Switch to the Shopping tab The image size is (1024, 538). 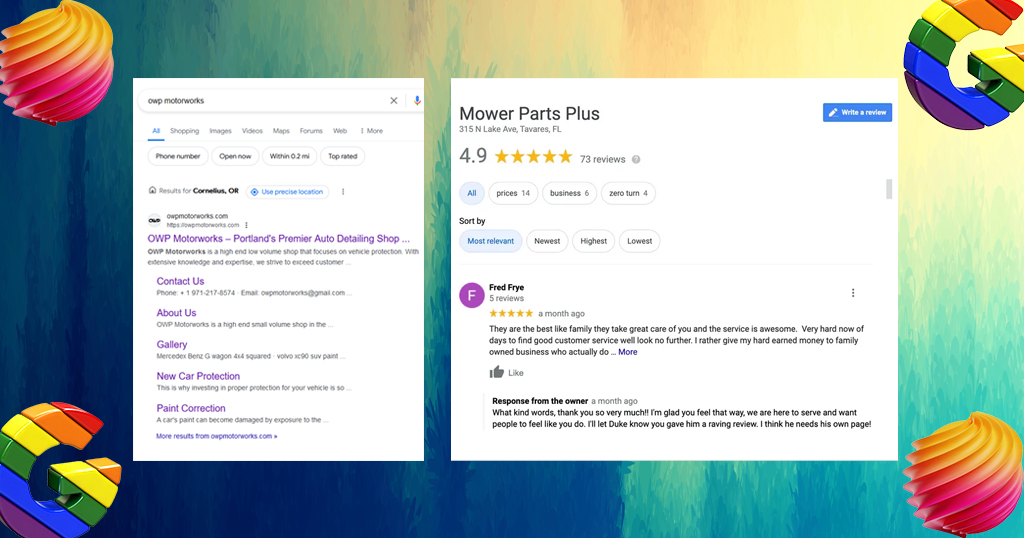(x=184, y=131)
